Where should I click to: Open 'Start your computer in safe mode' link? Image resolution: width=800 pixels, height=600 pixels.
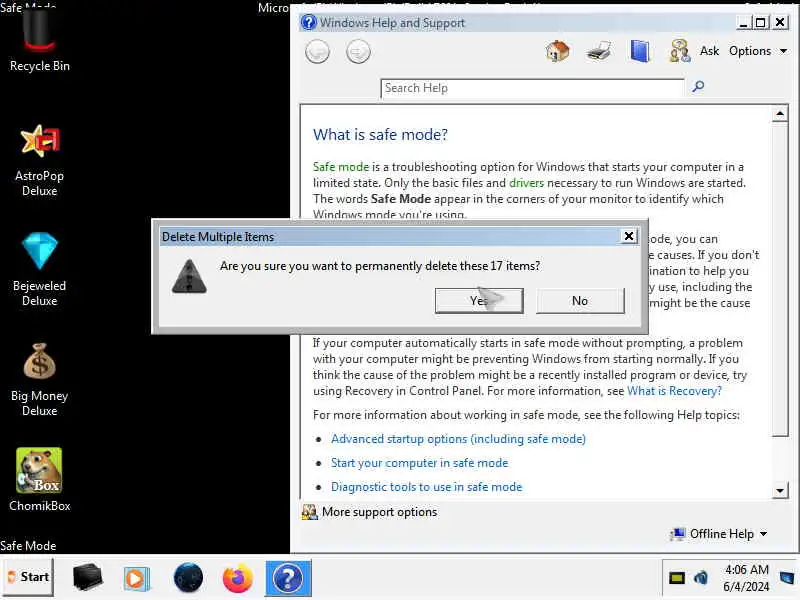(x=419, y=463)
